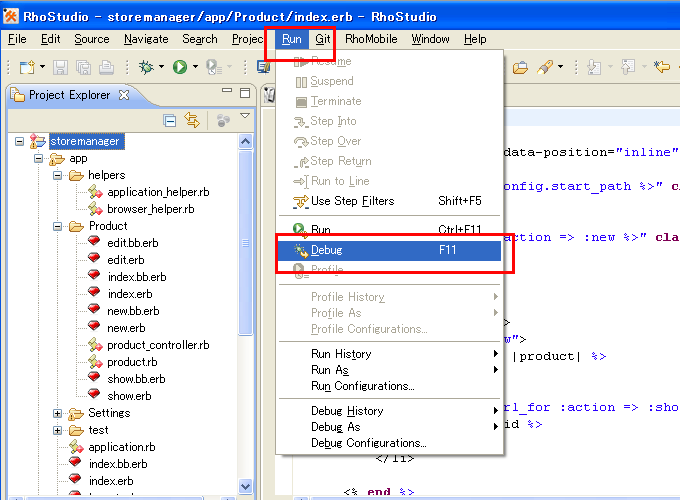The width and height of the screenshot is (680, 500).
Task: Click the Open Type folder toolbar icon
Action: click(520, 67)
